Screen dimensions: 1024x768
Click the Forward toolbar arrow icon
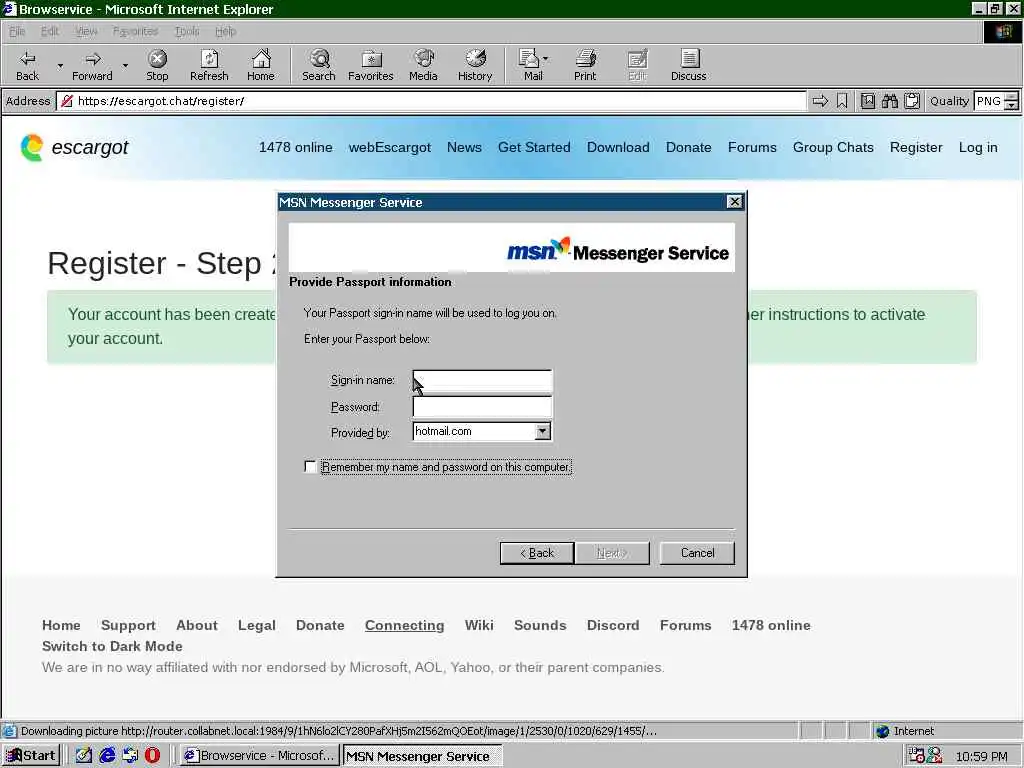pos(93,59)
